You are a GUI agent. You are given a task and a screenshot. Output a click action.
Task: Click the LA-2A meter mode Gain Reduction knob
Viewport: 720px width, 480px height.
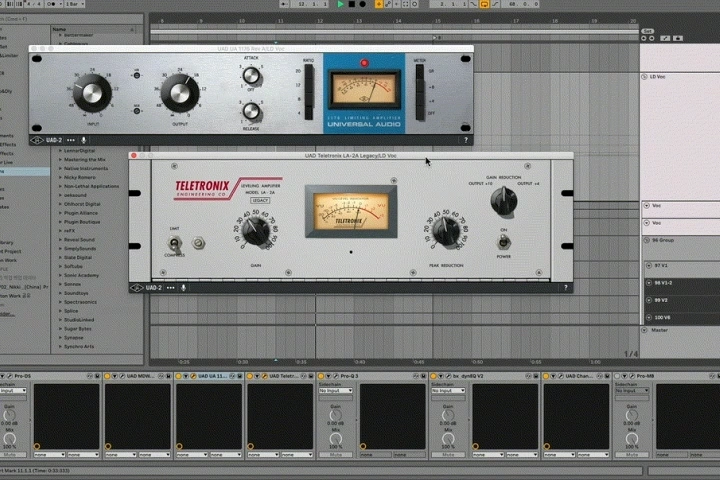(x=504, y=201)
